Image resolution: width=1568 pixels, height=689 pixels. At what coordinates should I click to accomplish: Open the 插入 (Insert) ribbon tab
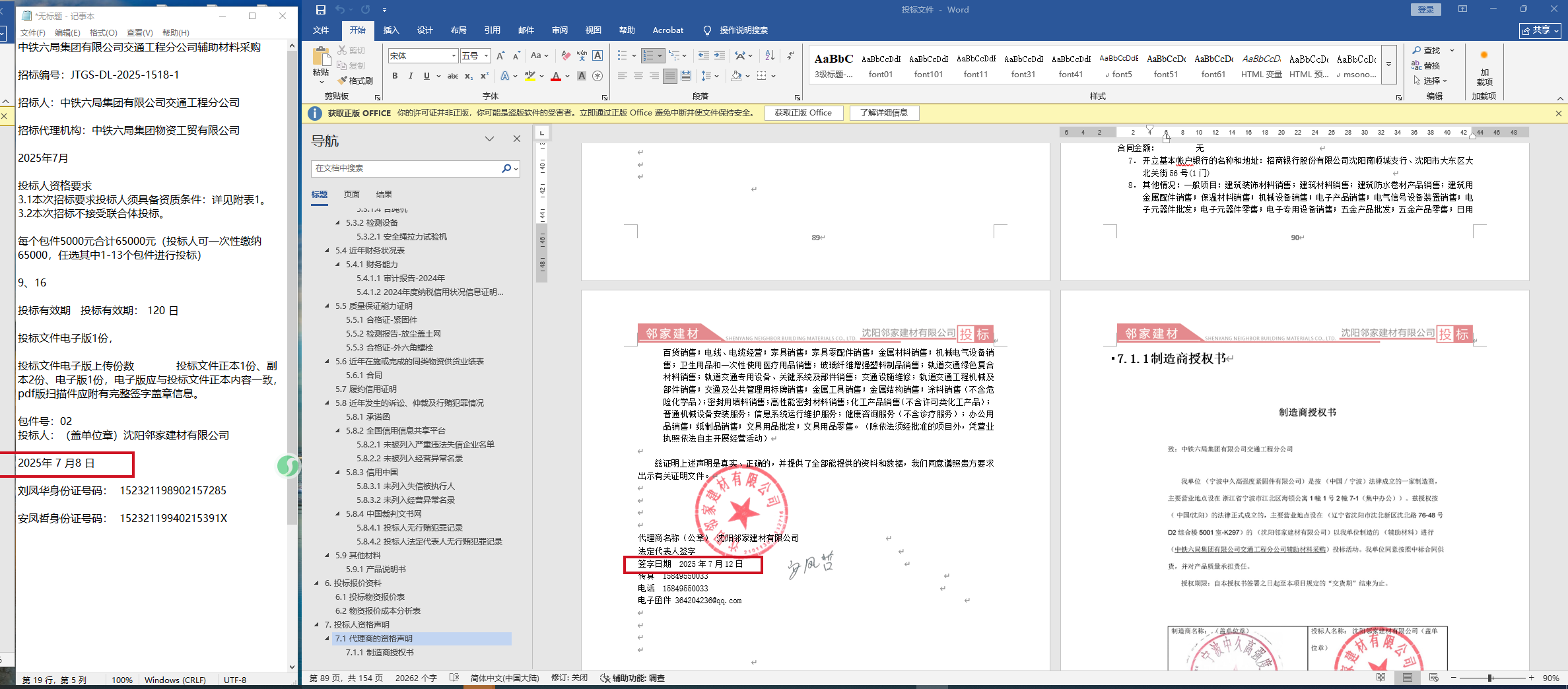click(392, 30)
